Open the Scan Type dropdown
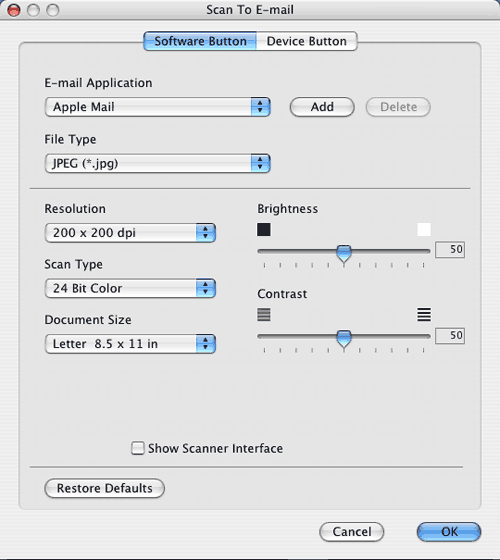This screenshot has height=560, width=500. coord(130,288)
